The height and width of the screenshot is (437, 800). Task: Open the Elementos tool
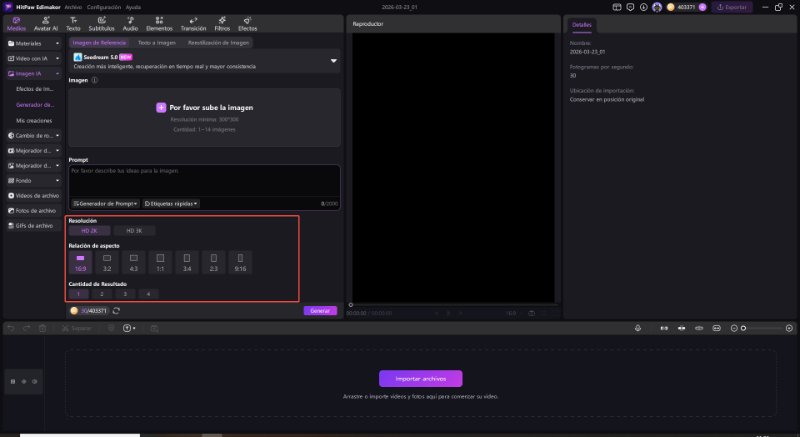click(x=159, y=24)
